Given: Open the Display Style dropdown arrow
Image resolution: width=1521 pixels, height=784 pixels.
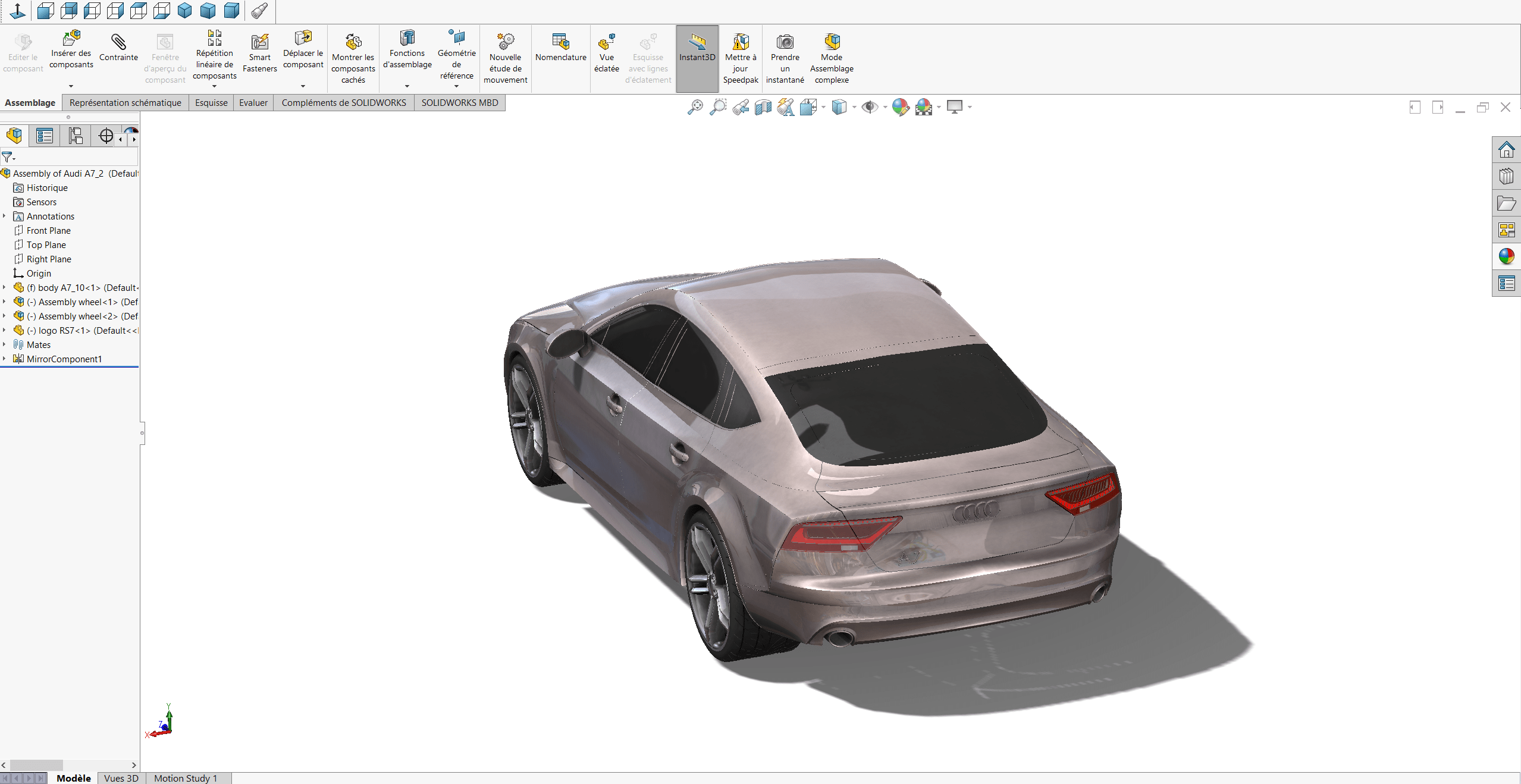Looking at the screenshot, I should click(854, 107).
